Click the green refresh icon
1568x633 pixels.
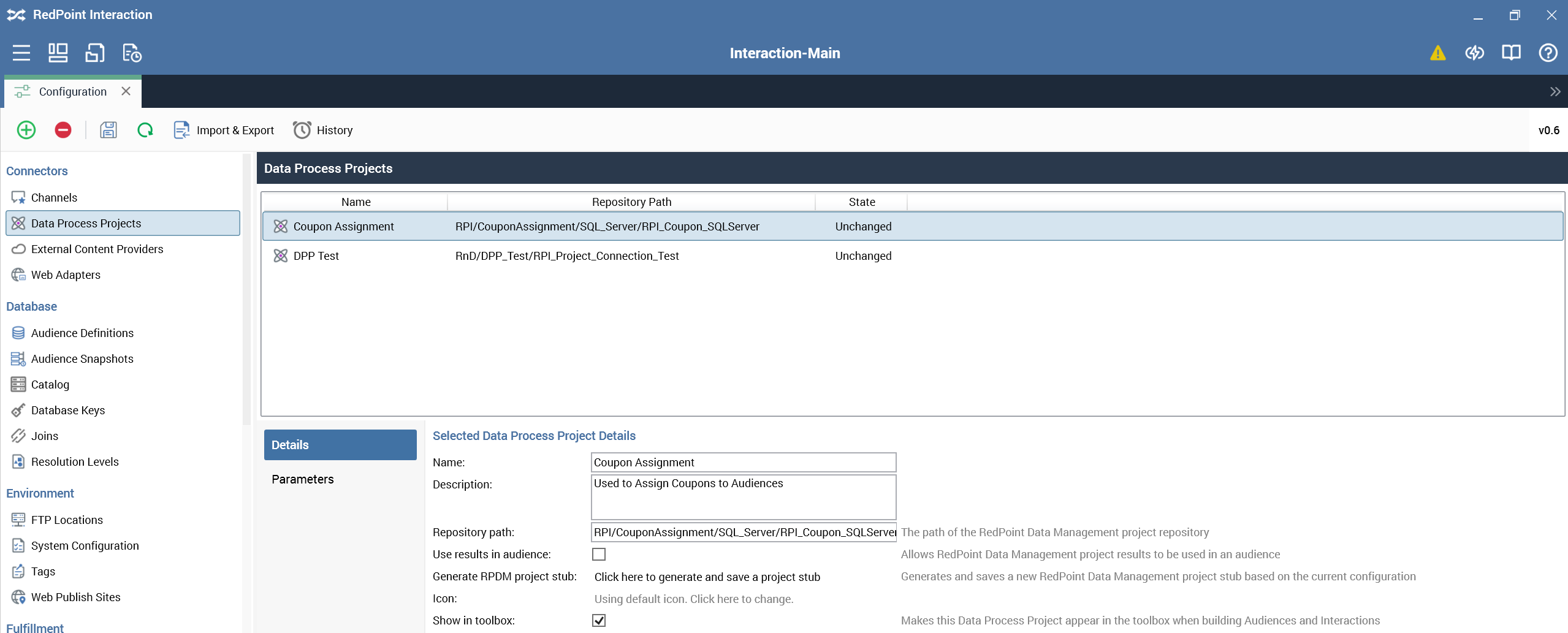[145, 130]
